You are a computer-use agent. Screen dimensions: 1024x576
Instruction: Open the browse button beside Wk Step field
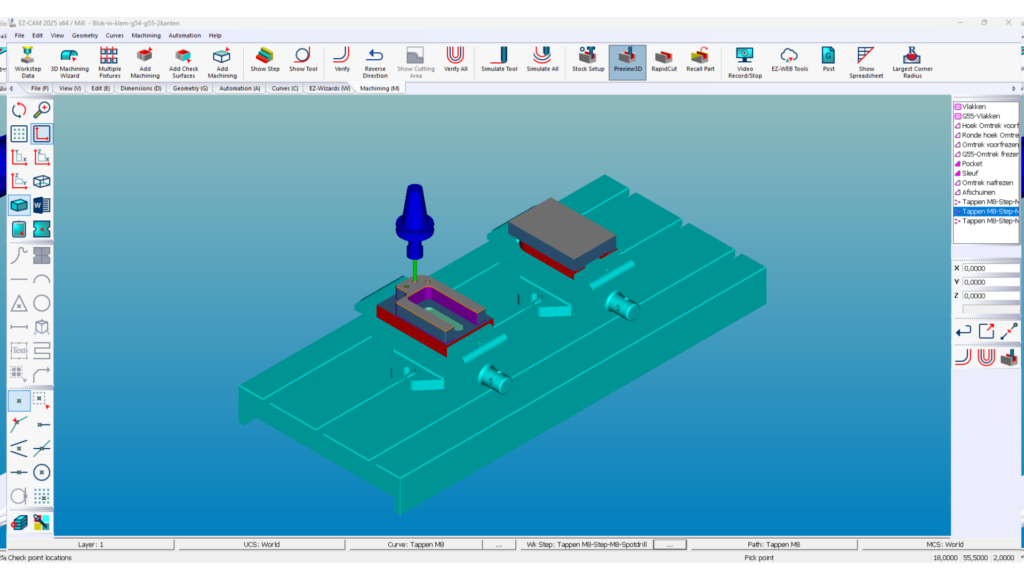tap(671, 545)
